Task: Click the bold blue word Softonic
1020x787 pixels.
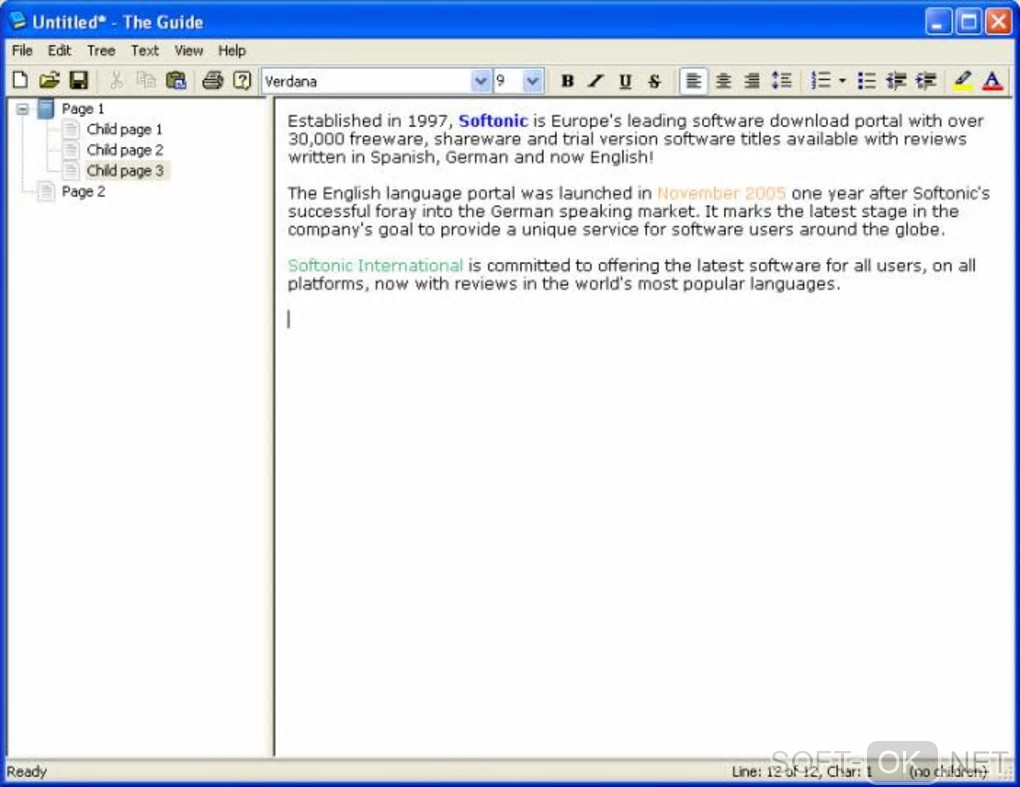Action: [493, 121]
